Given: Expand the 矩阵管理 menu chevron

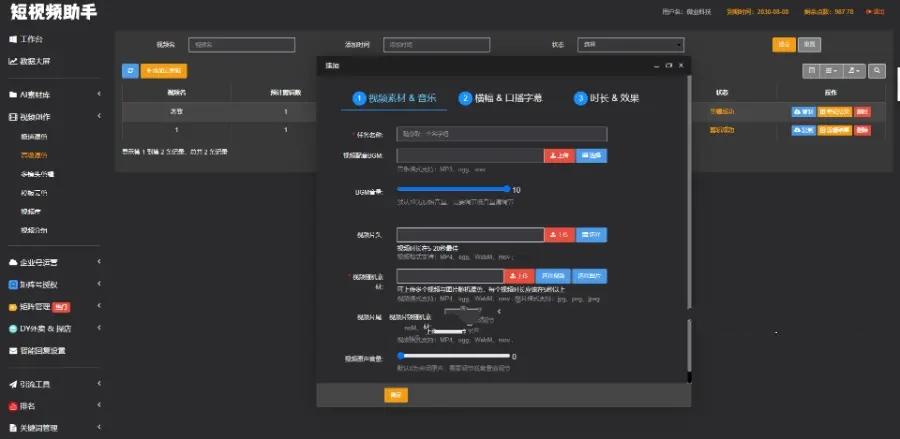Looking at the screenshot, I should coord(99,306).
